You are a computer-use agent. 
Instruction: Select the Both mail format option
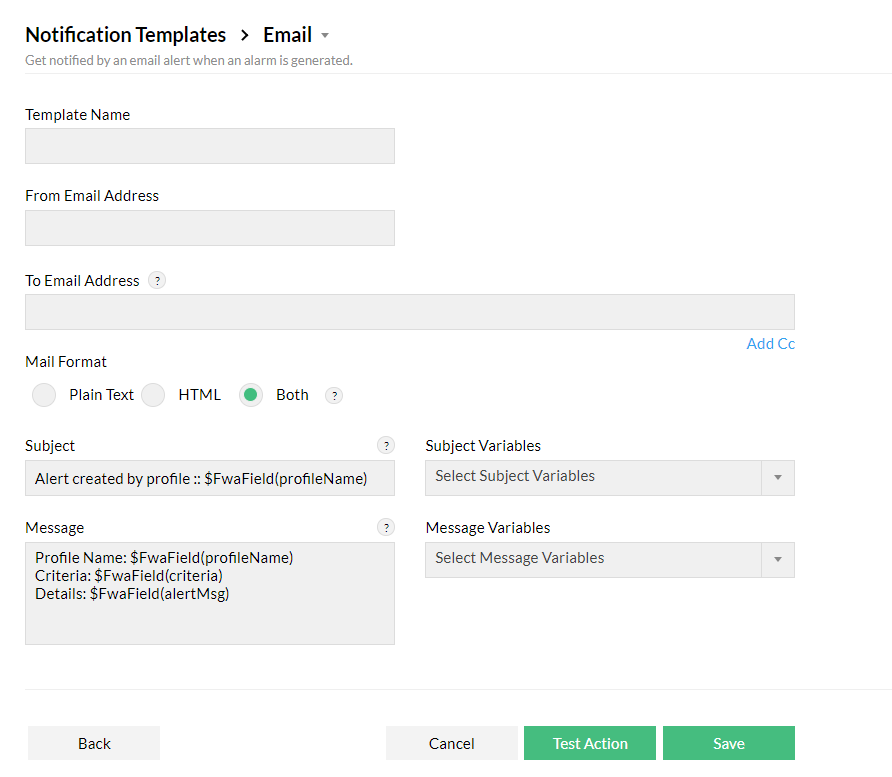[x=251, y=395]
